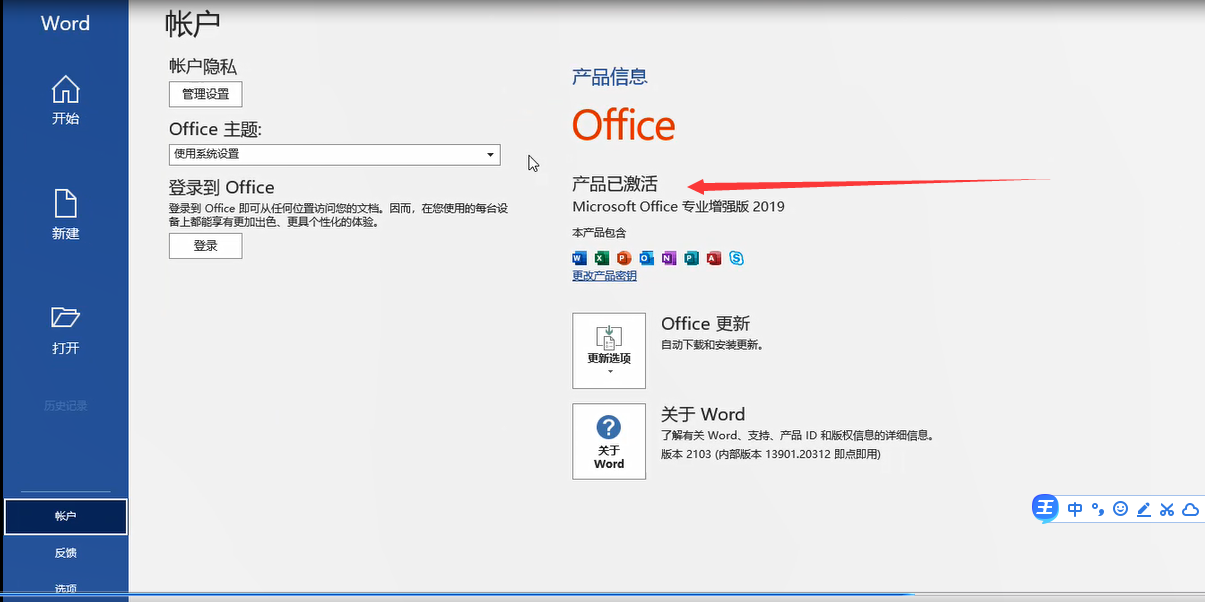
Task: Open the 反馈 (Feedback) sidebar item
Action: 65,553
